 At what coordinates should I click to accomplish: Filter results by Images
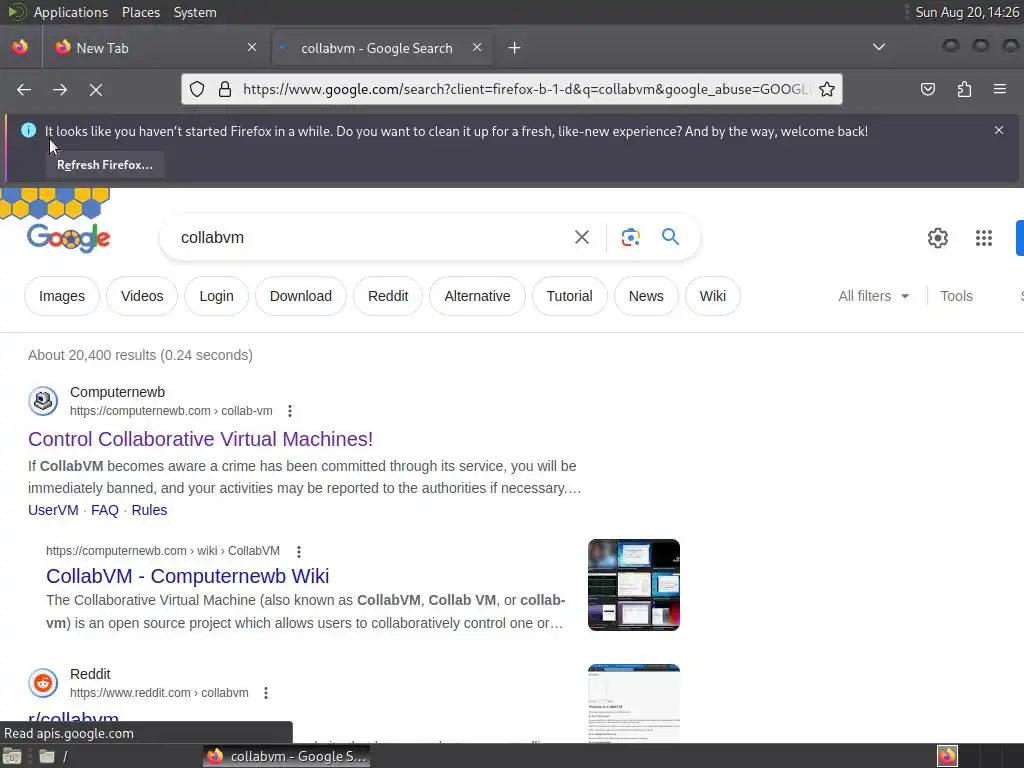(x=62, y=296)
